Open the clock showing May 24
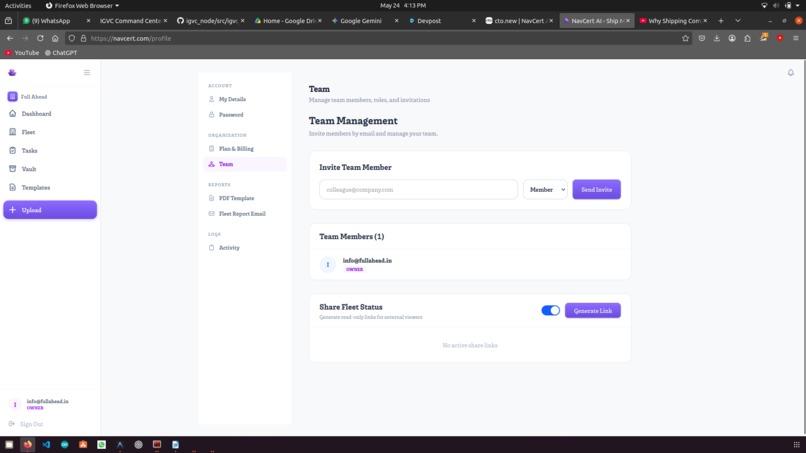The height and width of the screenshot is (453, 806). point(403,5)
